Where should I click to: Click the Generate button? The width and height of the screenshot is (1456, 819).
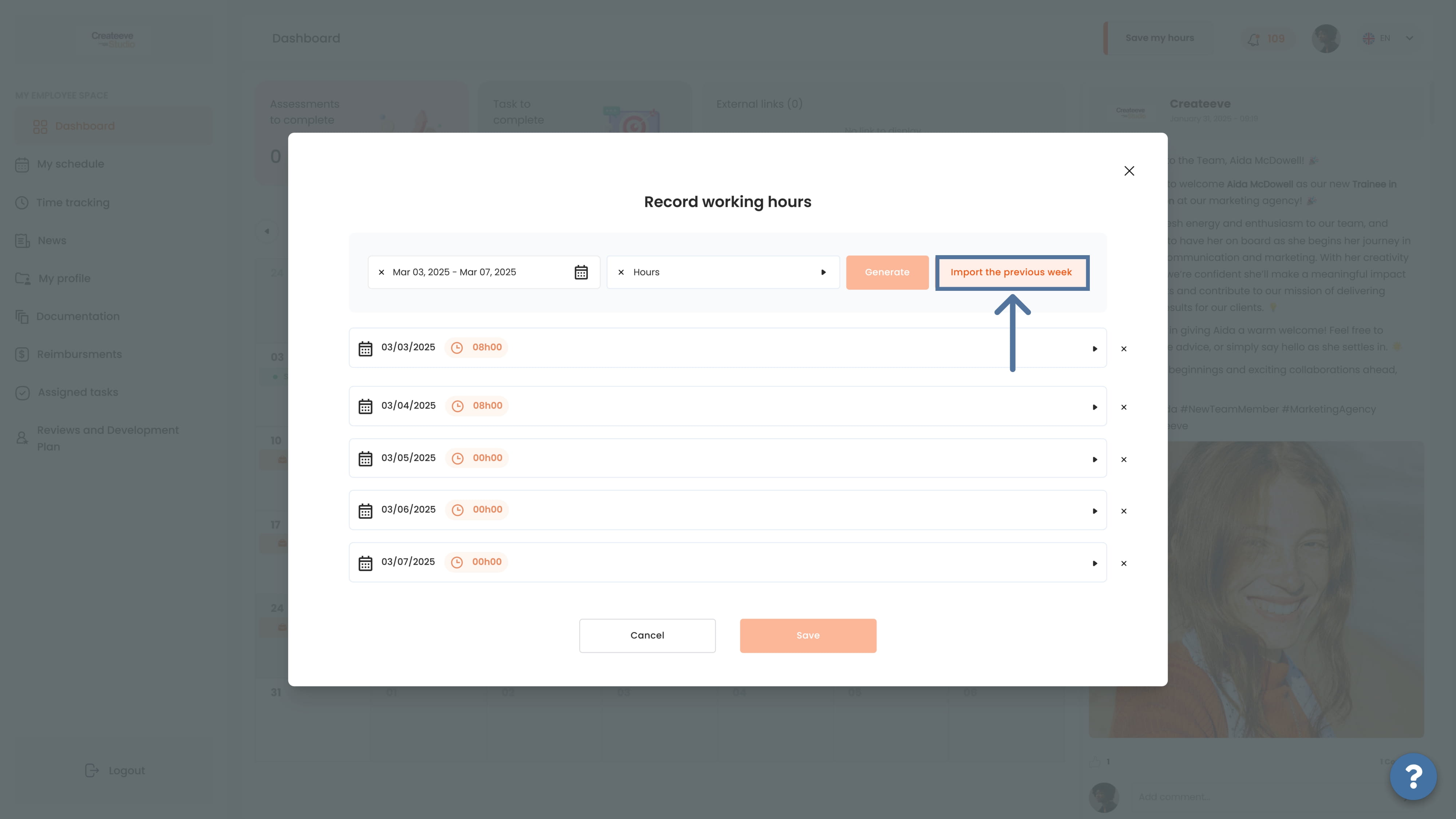click(887, 272)
